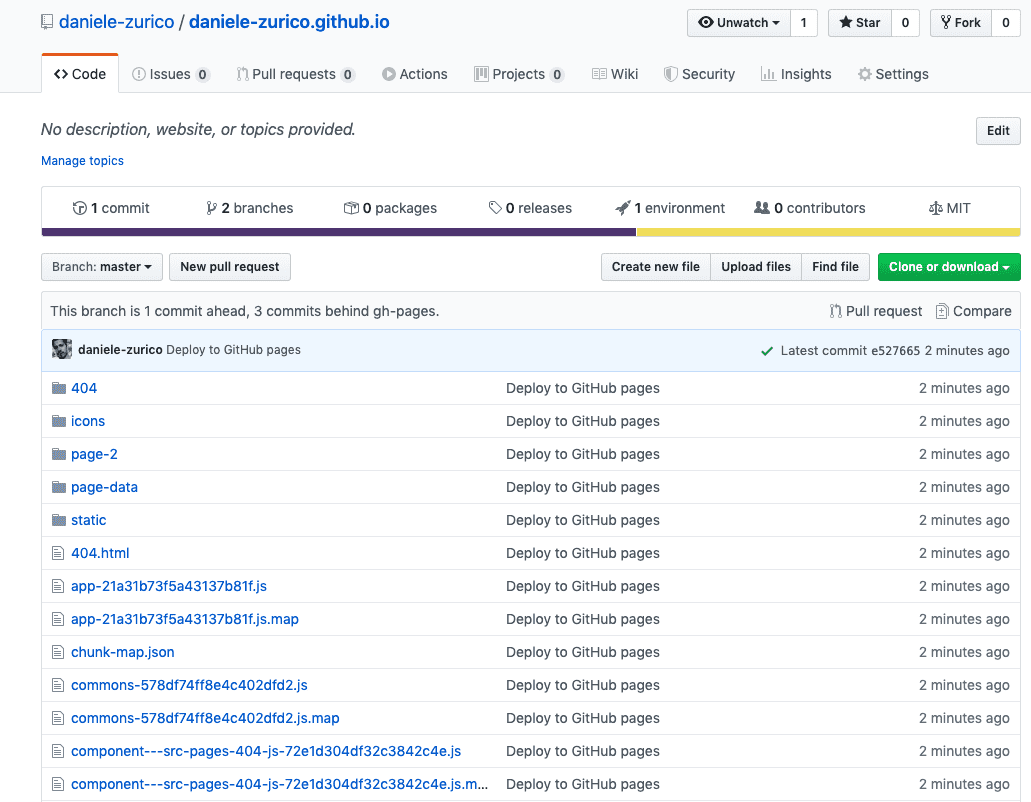Open packages via the package icon

tap(351, 207)
